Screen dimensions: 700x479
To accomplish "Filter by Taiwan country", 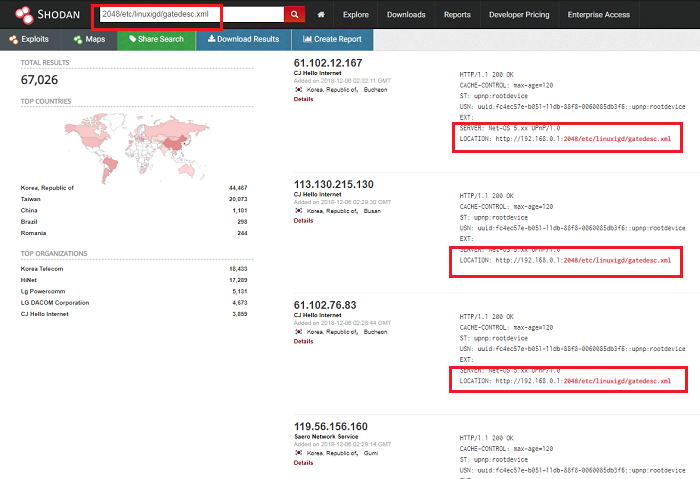I will click(x=30, y=199).
